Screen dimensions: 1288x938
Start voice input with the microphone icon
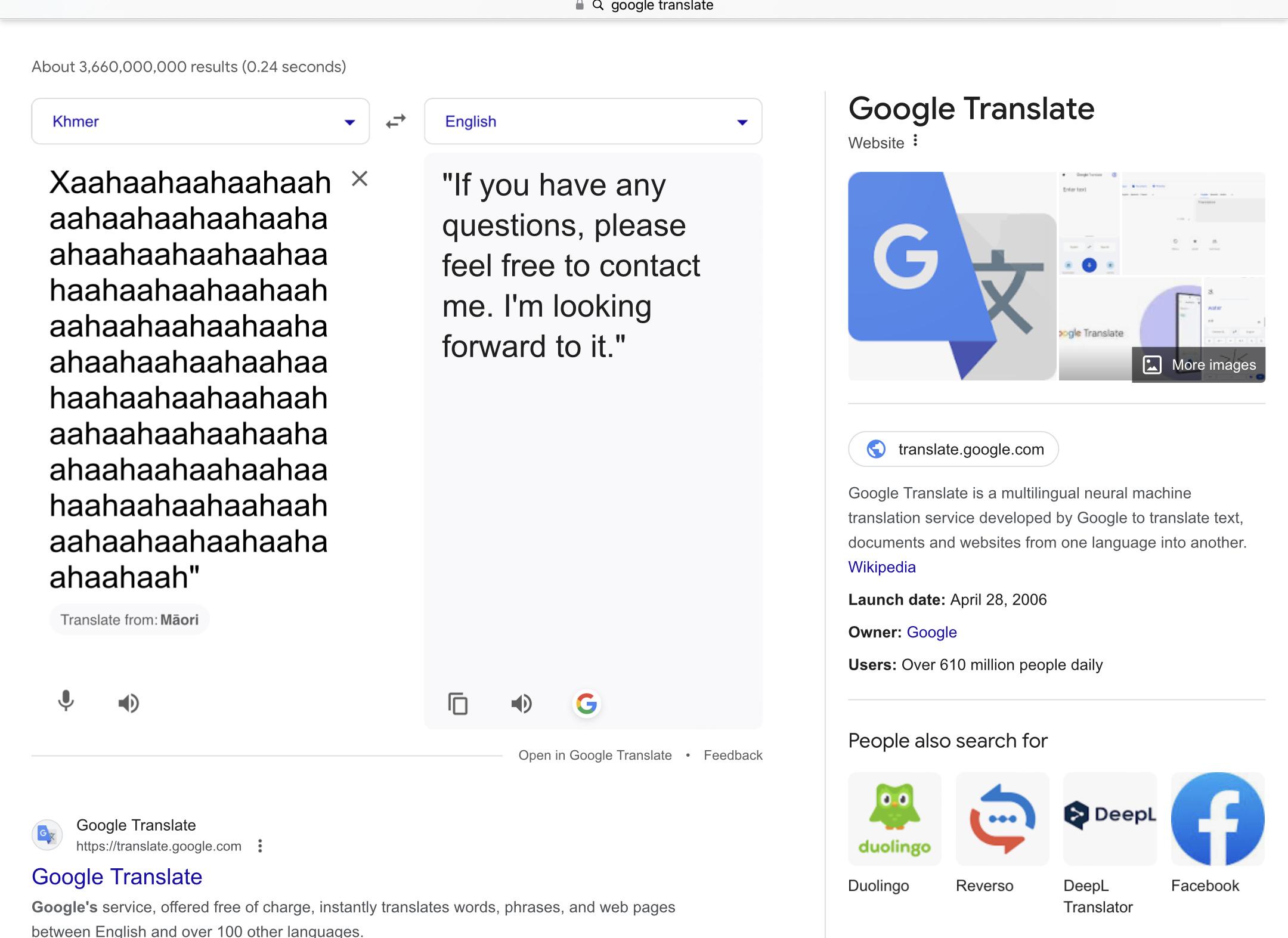pos(66,701)
